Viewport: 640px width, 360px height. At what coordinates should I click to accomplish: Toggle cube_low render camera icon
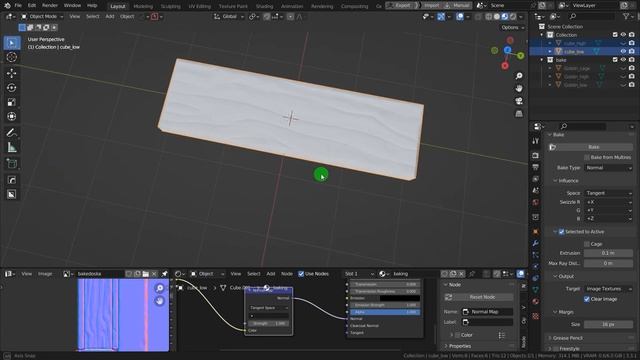[631, 51]
